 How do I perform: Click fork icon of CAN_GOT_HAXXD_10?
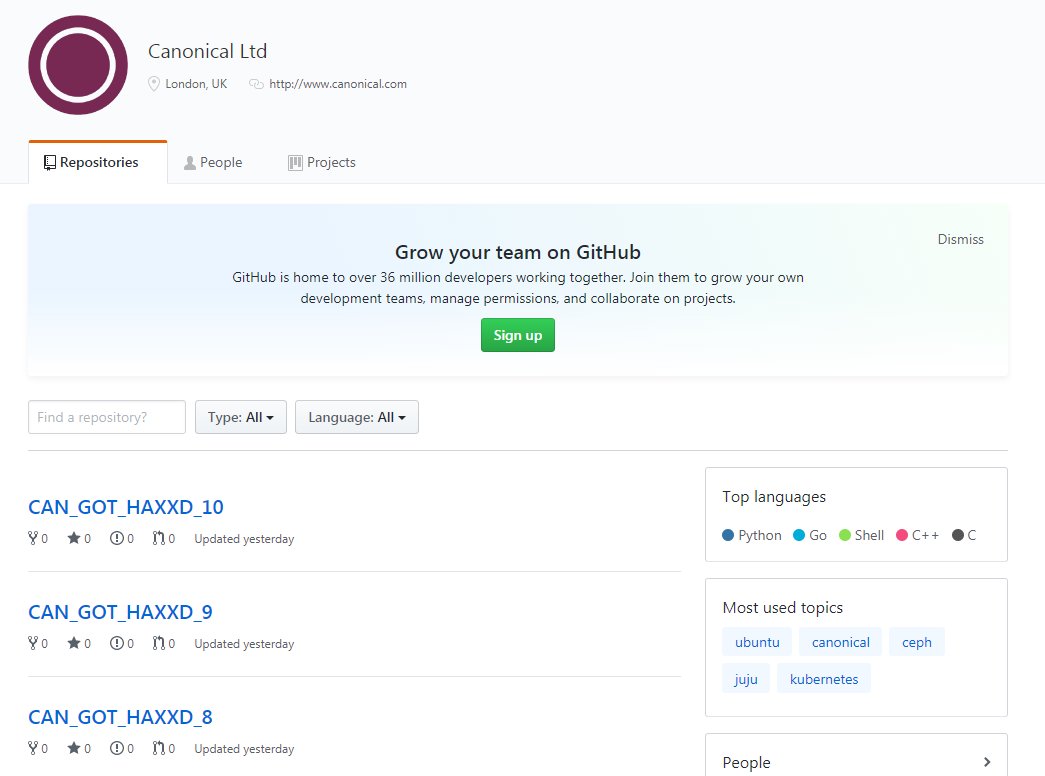[33, 538]
